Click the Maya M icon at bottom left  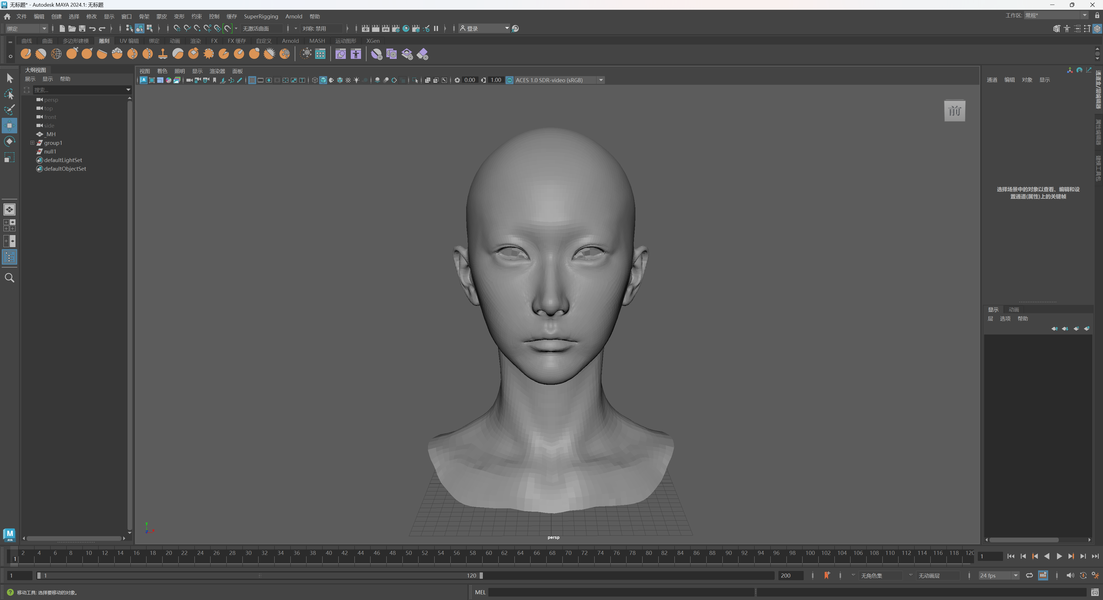pos(9,535)
